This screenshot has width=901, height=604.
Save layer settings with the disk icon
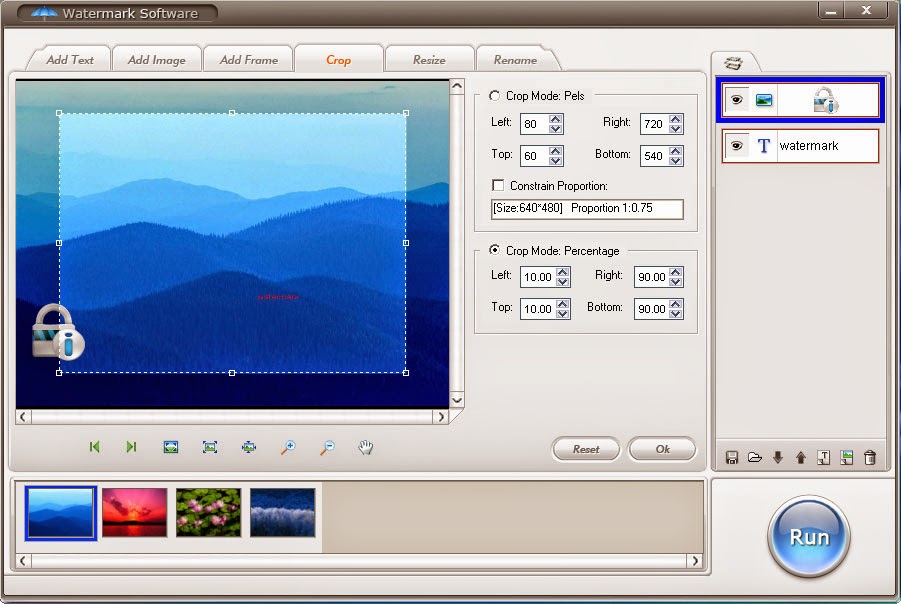click(732, 457)
